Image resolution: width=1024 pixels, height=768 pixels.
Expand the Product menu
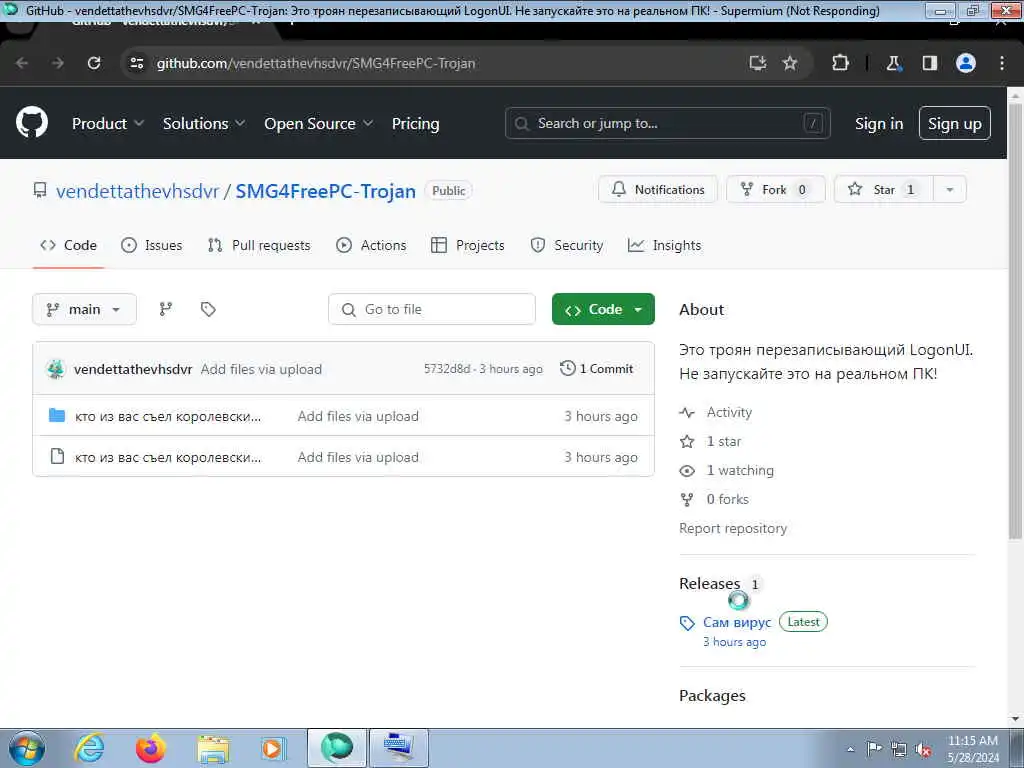[108, 123]
